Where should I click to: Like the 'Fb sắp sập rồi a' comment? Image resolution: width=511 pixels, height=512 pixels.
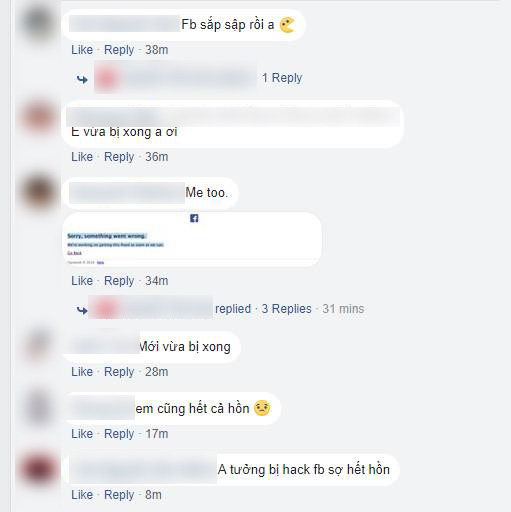pyautogui.click(x=82, y=50)
